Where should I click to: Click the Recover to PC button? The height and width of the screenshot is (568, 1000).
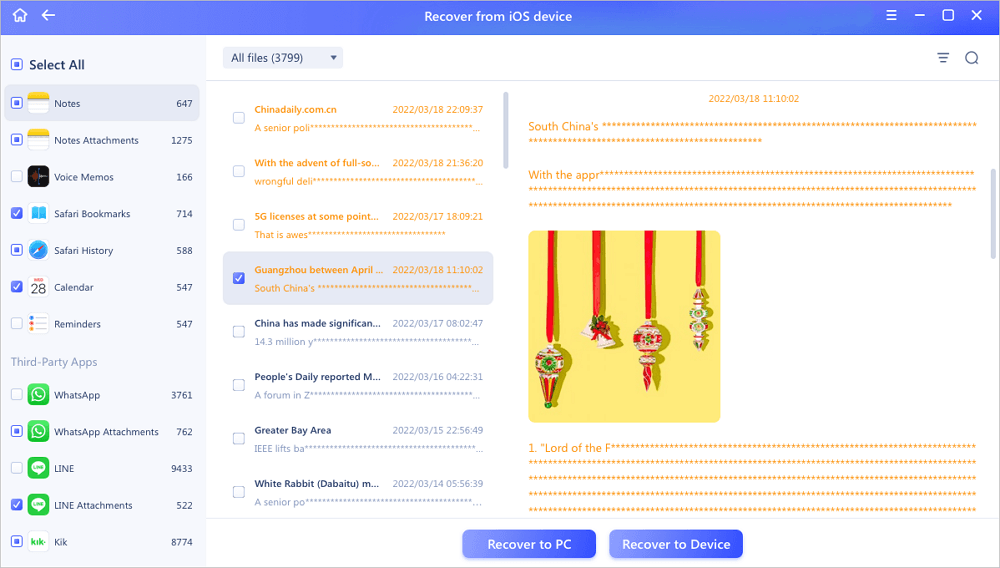529,544
